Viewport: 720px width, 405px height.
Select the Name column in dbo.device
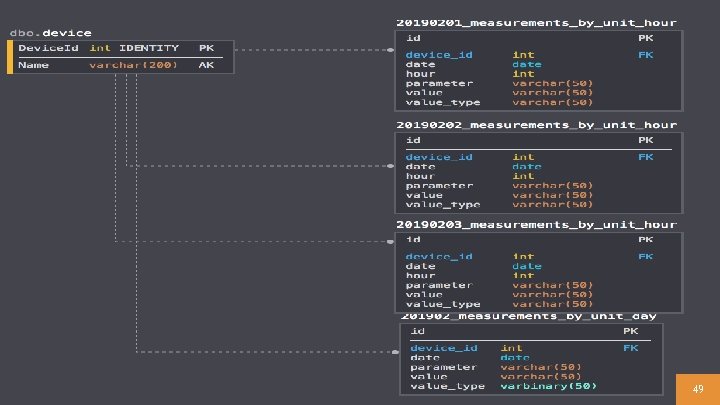[33, 65]
